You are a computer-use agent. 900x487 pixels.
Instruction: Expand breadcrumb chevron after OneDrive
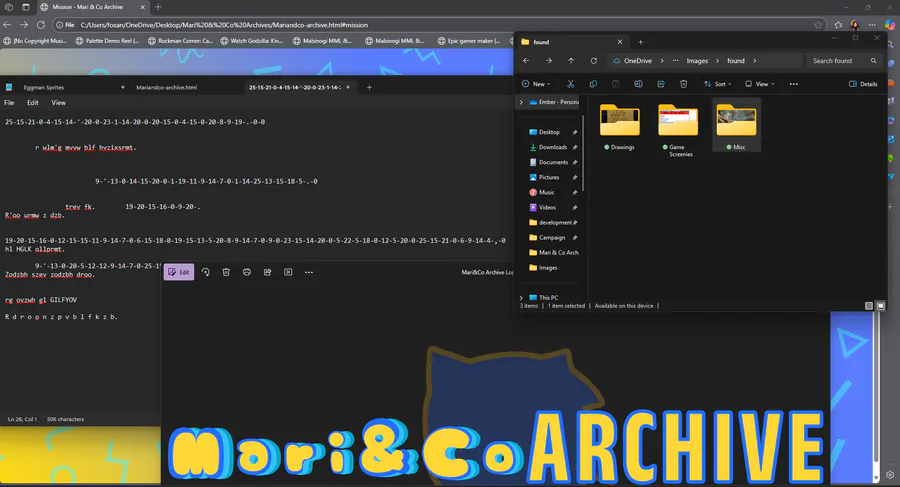pos(661,60)
